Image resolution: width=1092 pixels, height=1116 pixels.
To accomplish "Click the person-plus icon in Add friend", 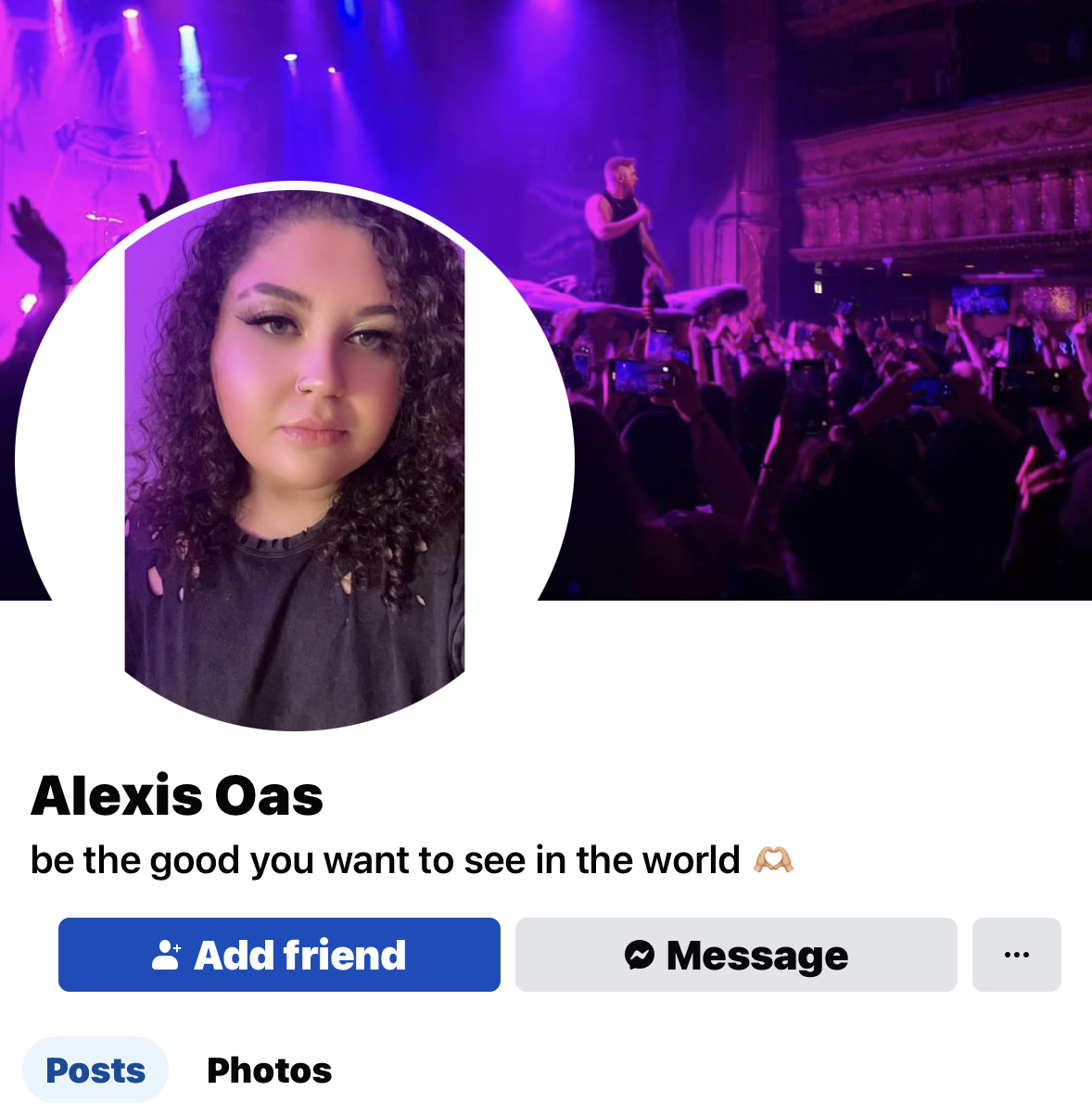I will [x=166, y=955].
